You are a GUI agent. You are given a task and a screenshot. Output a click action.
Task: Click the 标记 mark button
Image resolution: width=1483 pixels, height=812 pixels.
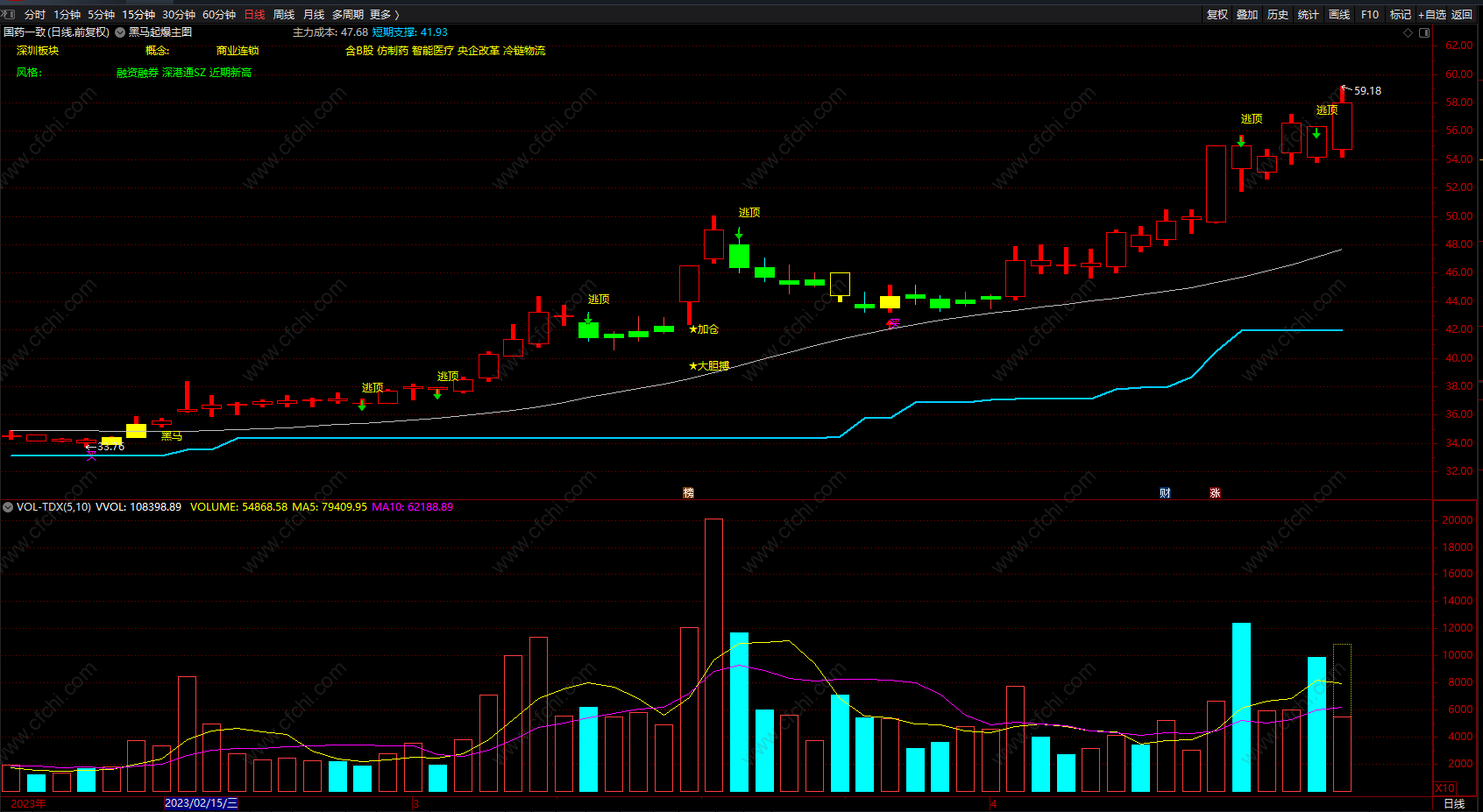click(x=1401, y=14)
